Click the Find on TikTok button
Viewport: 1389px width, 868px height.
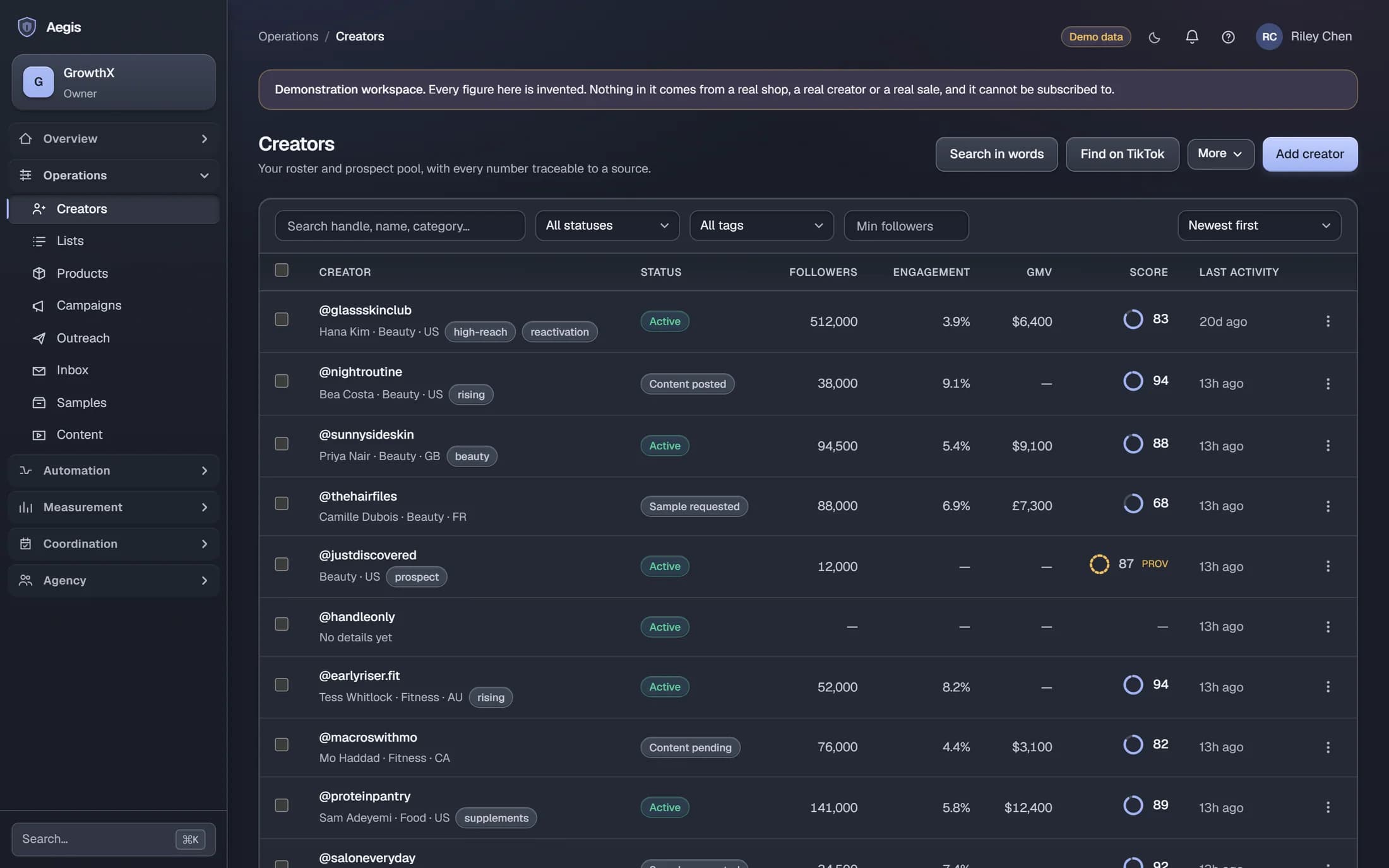[x=1122, y=154]
